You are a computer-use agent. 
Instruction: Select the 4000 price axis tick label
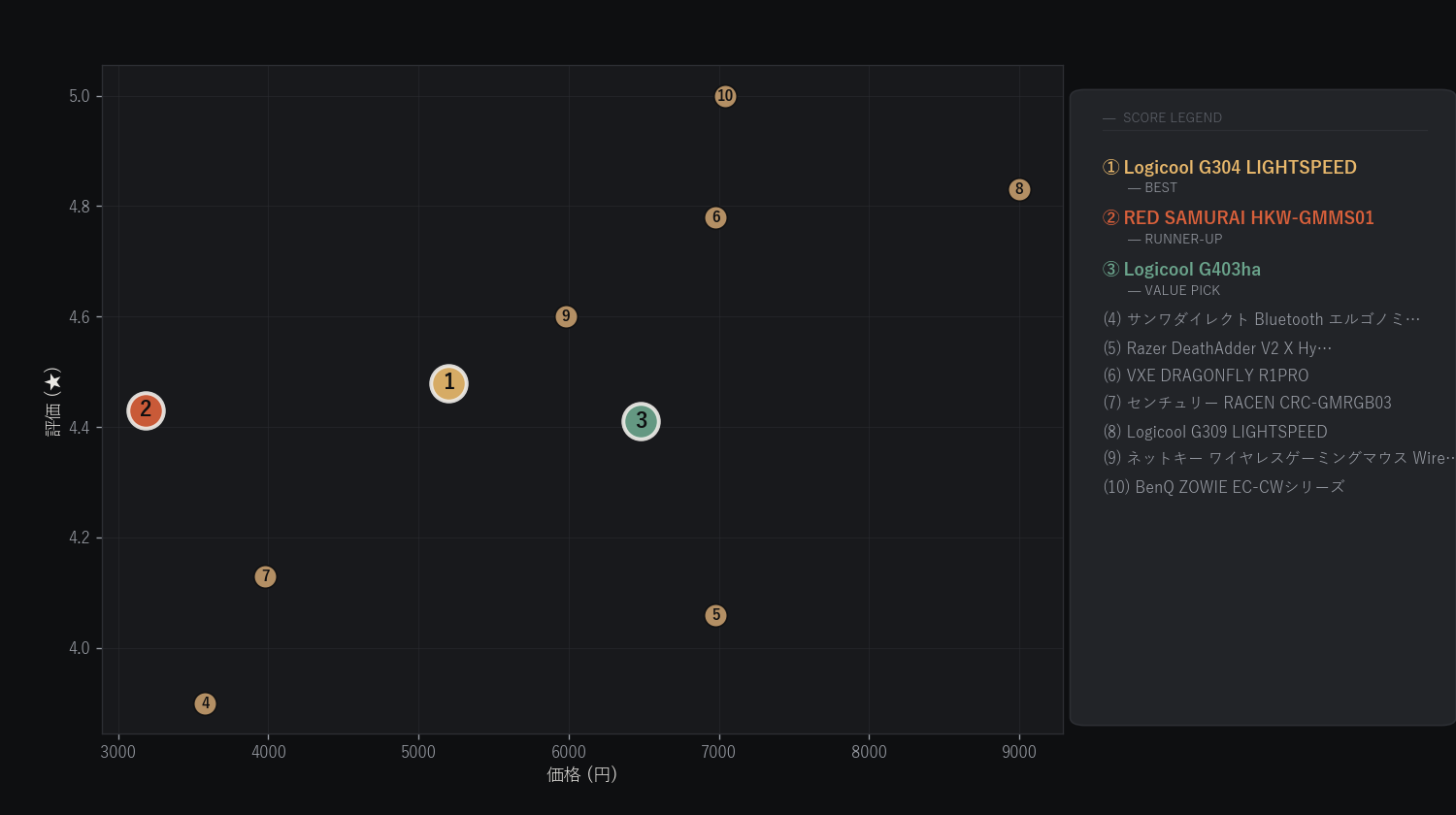(269, 752)
